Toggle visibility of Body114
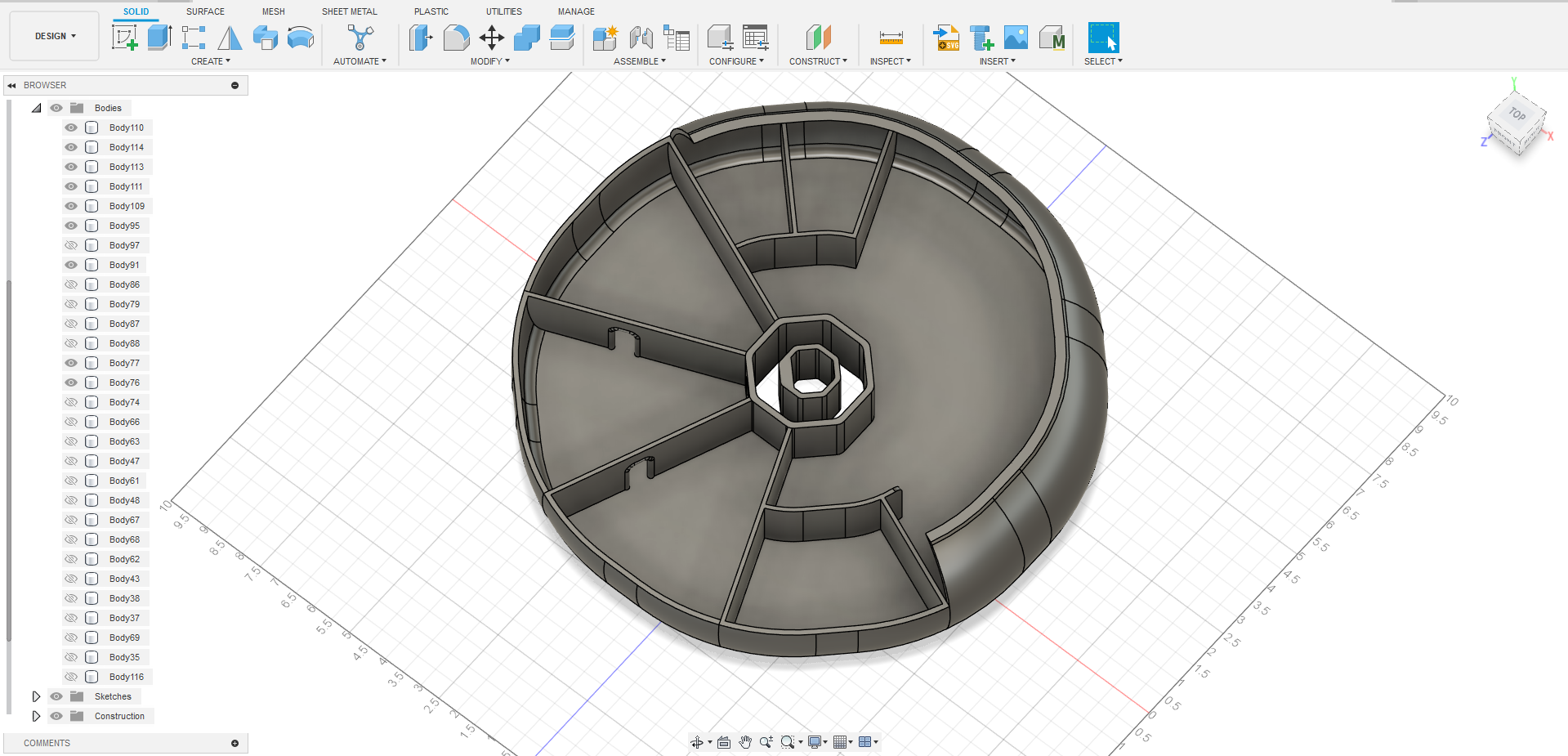The height and width of the screenshot is (756, 1568). [x=71, y=147]
